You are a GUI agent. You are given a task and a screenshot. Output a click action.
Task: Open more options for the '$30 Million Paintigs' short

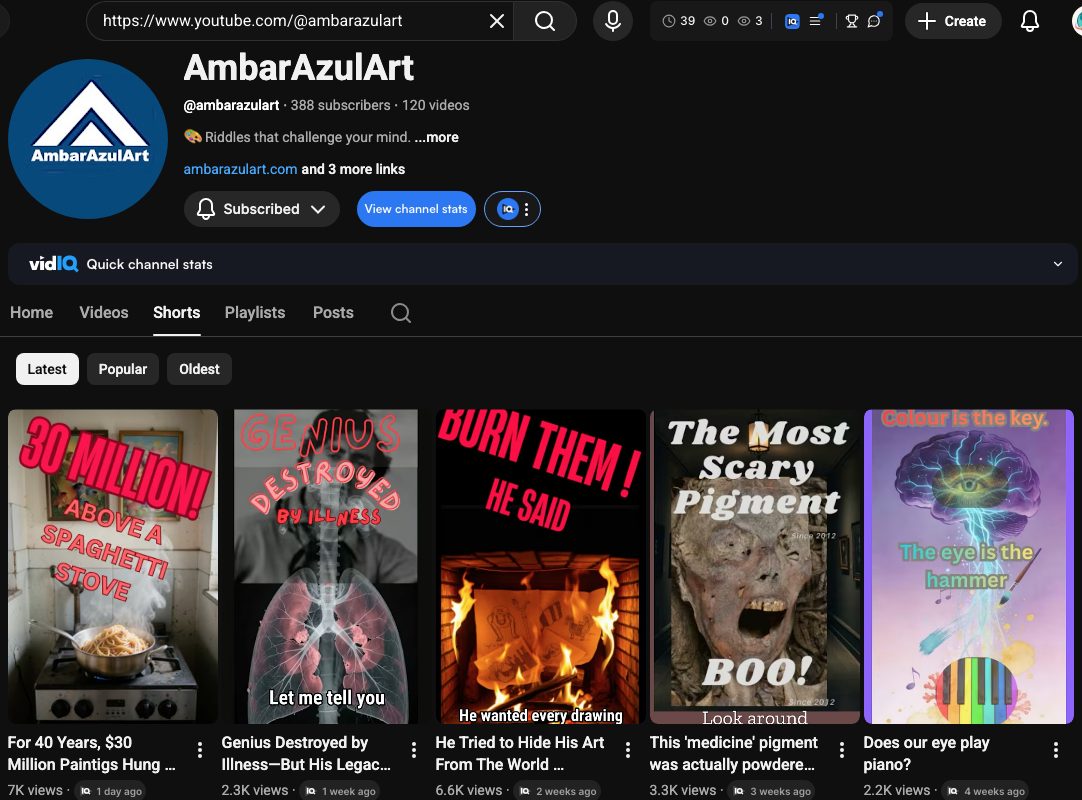coord(200,750)
